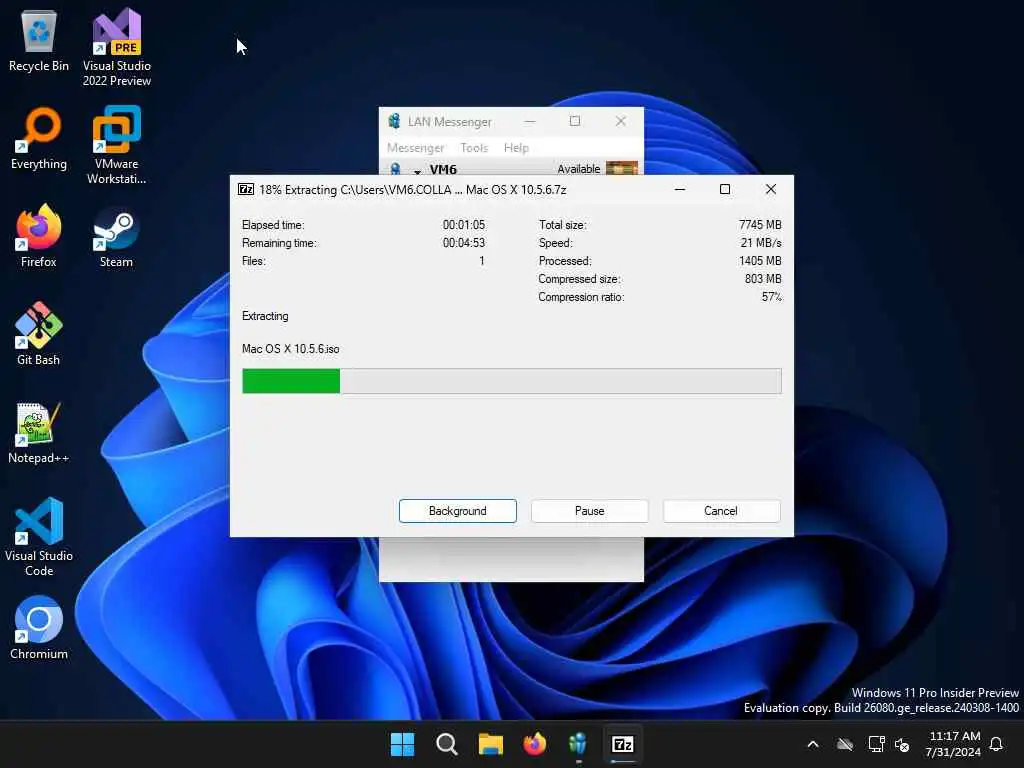Send extraction to Background
The width and height of the screenshot is (1024, 768).
pyautogui.click(x=458, y=511)
